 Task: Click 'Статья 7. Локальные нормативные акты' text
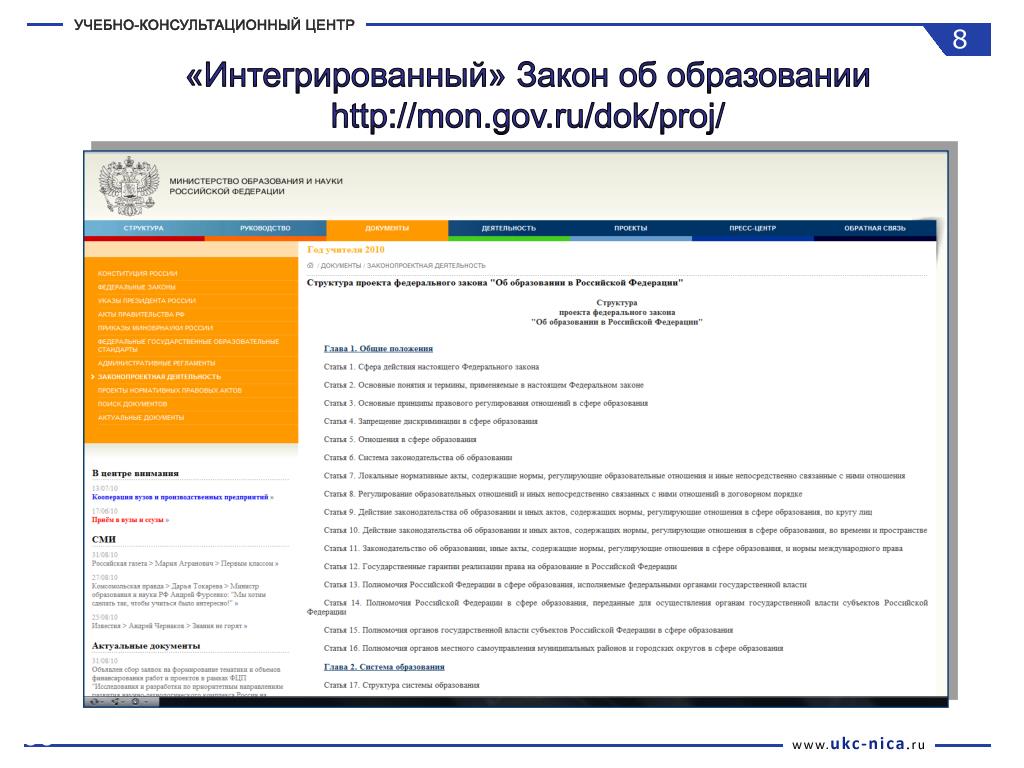tap(615, 476)
